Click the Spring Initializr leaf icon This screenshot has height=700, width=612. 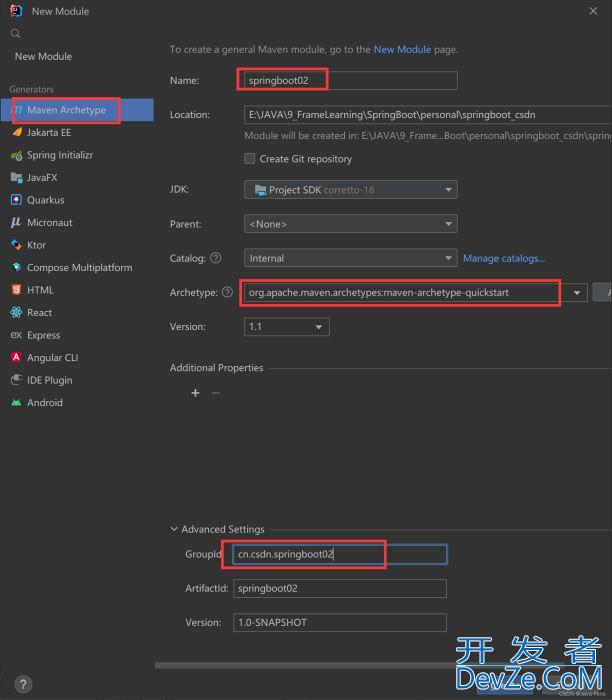tap(17, 155)
